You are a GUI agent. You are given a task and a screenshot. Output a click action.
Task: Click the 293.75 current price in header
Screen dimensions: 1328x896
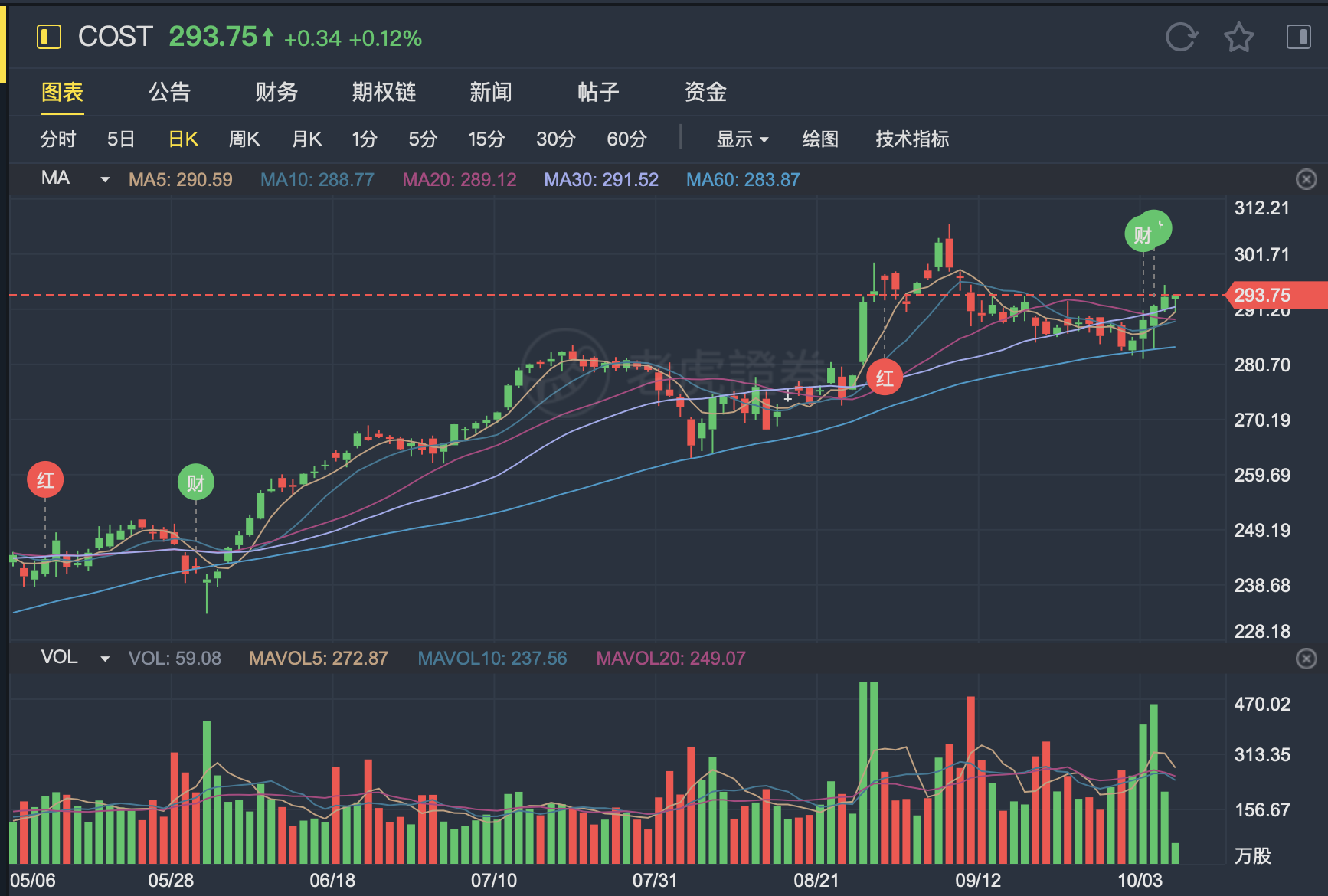click(213, 37)
